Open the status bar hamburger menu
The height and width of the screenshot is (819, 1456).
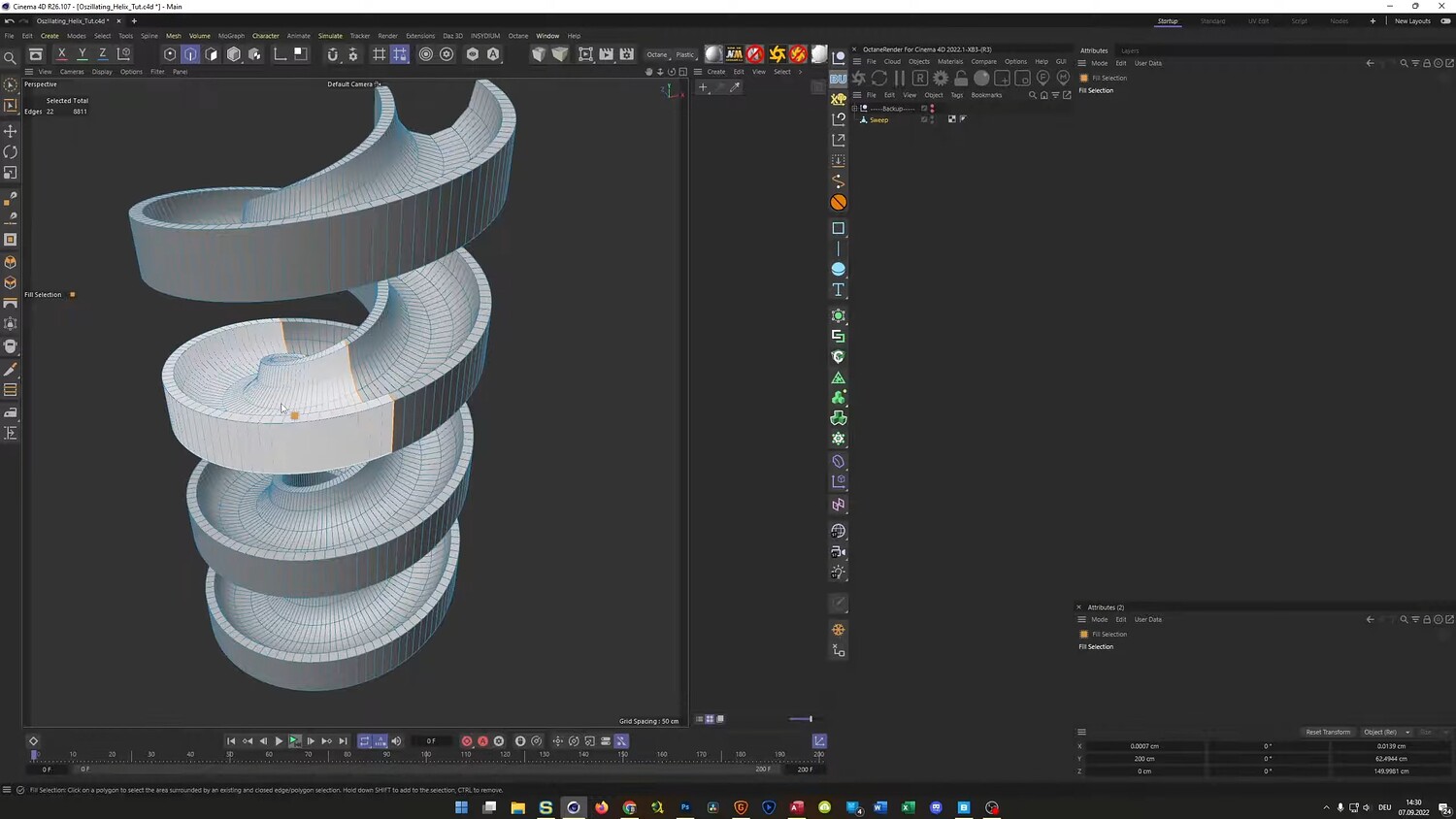[7, 790]
